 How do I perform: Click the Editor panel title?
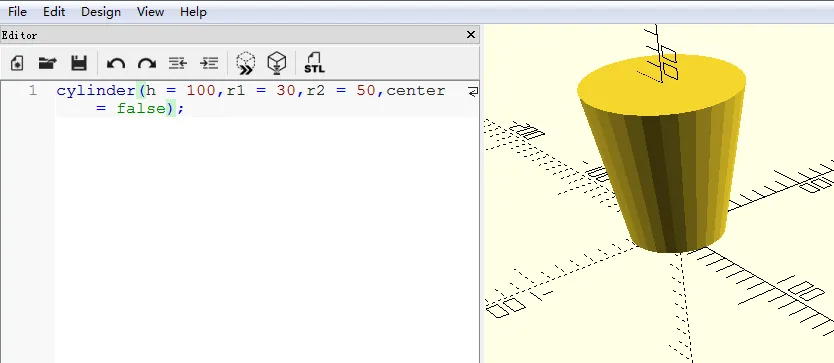[x=19, y=35]
